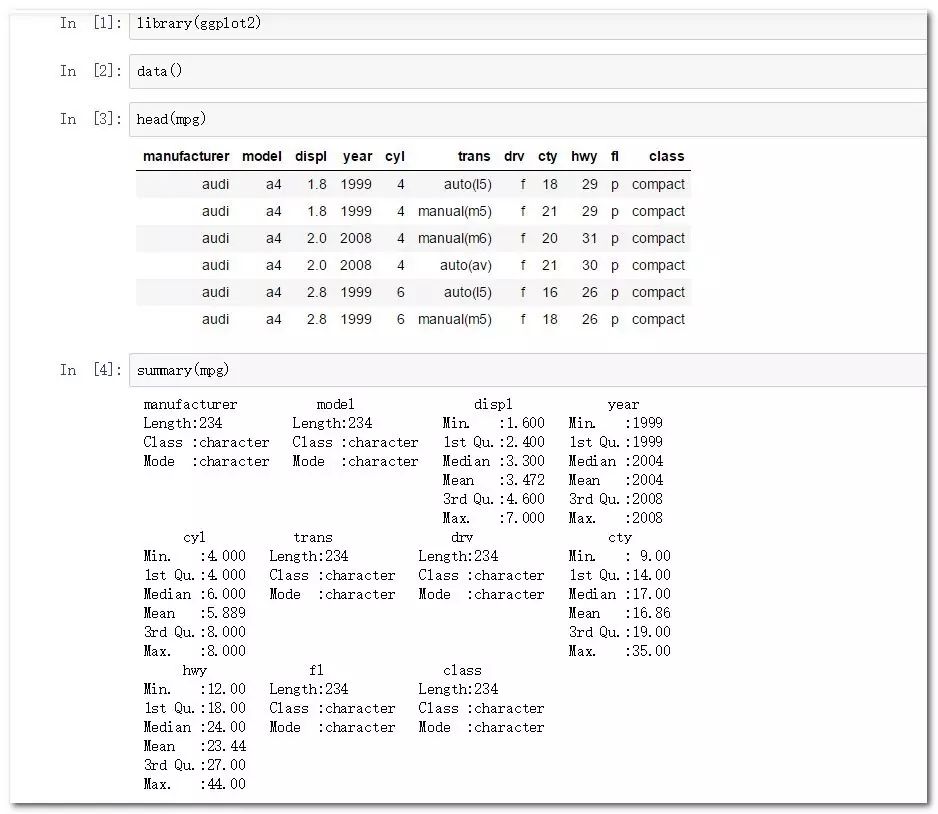
Task: Click the fl table header
Action: 614,156
